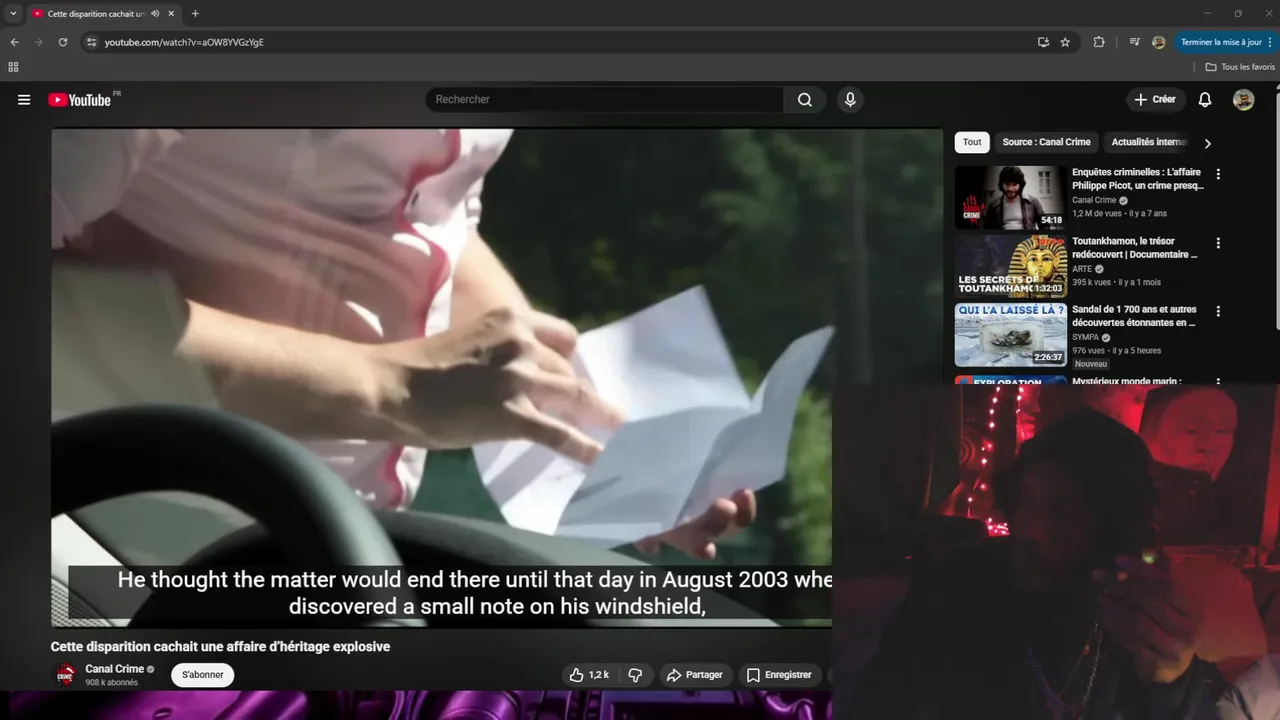Open the Toutankhamon documentary thumbnail
1280x720 pixels.
tap(1010, 266)
